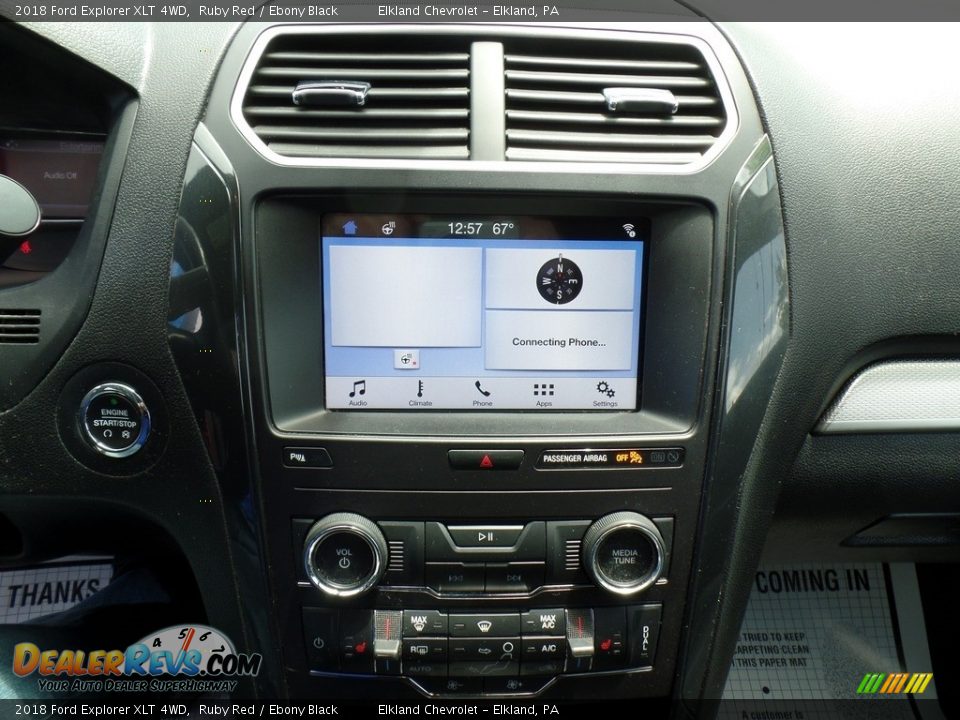Open the Apps tab

[x=544, y=393]
